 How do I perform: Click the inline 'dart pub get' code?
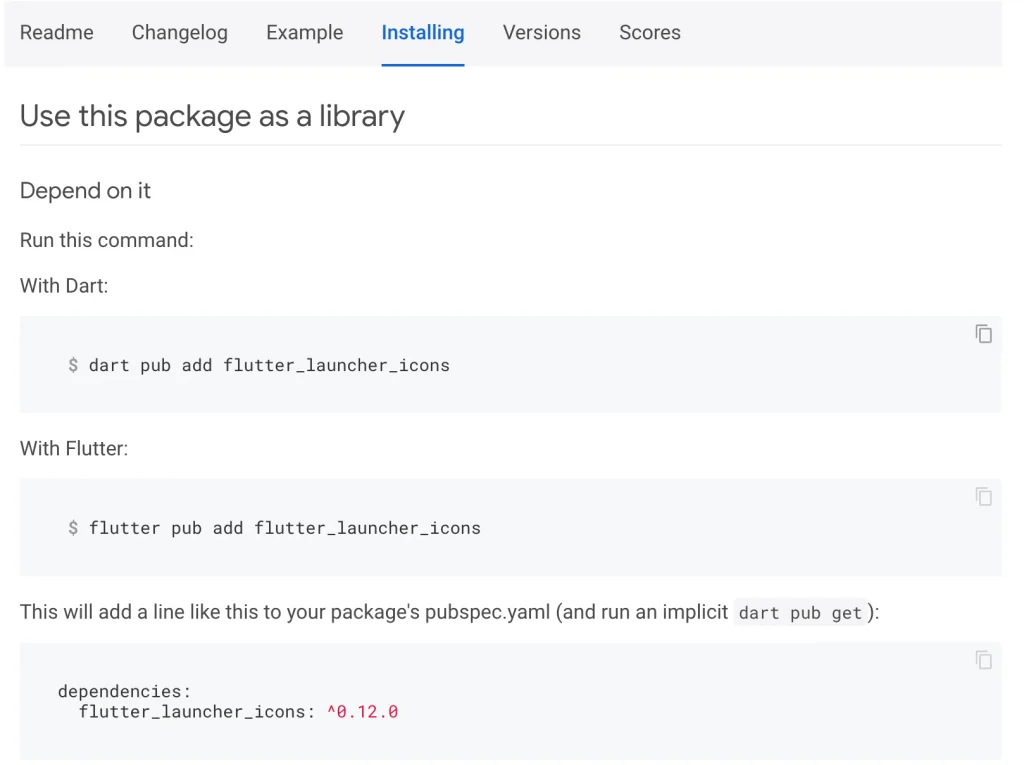click(799, 613)
